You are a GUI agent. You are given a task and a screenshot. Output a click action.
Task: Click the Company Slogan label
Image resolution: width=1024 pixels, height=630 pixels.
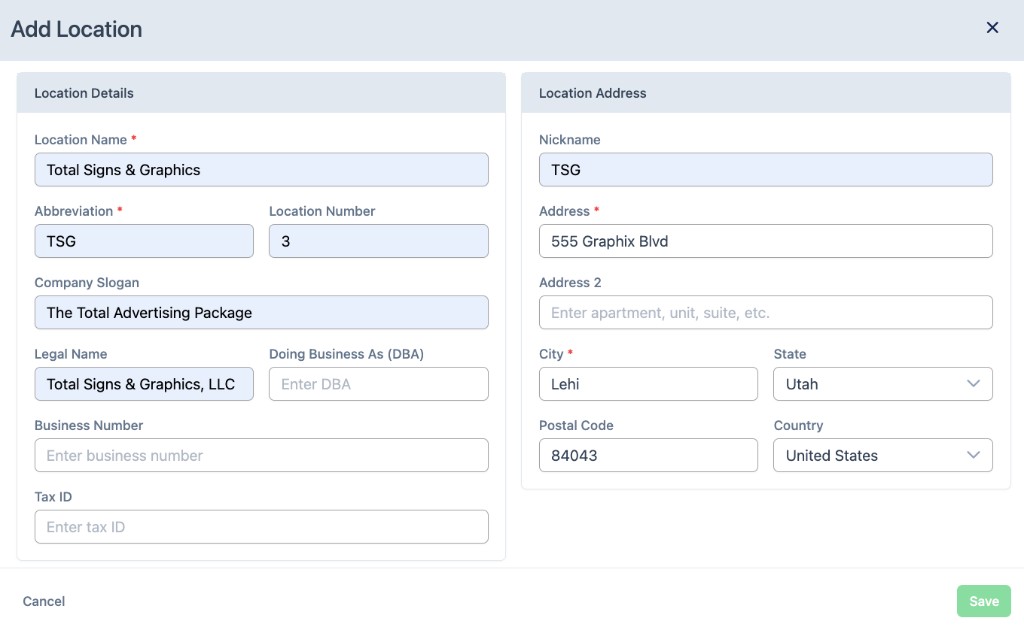coord(87,283)
